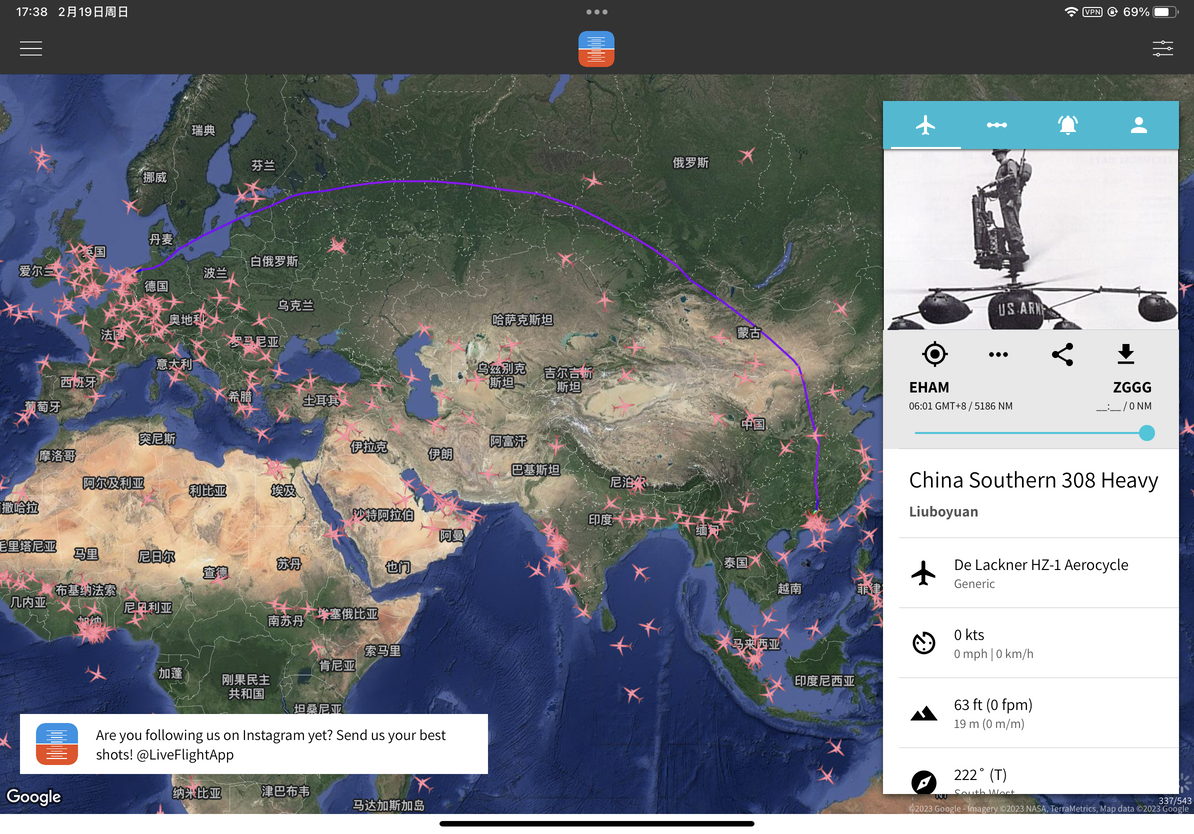Share this flight
This screenshot has height=834, width=1194.
point(1062,354)
